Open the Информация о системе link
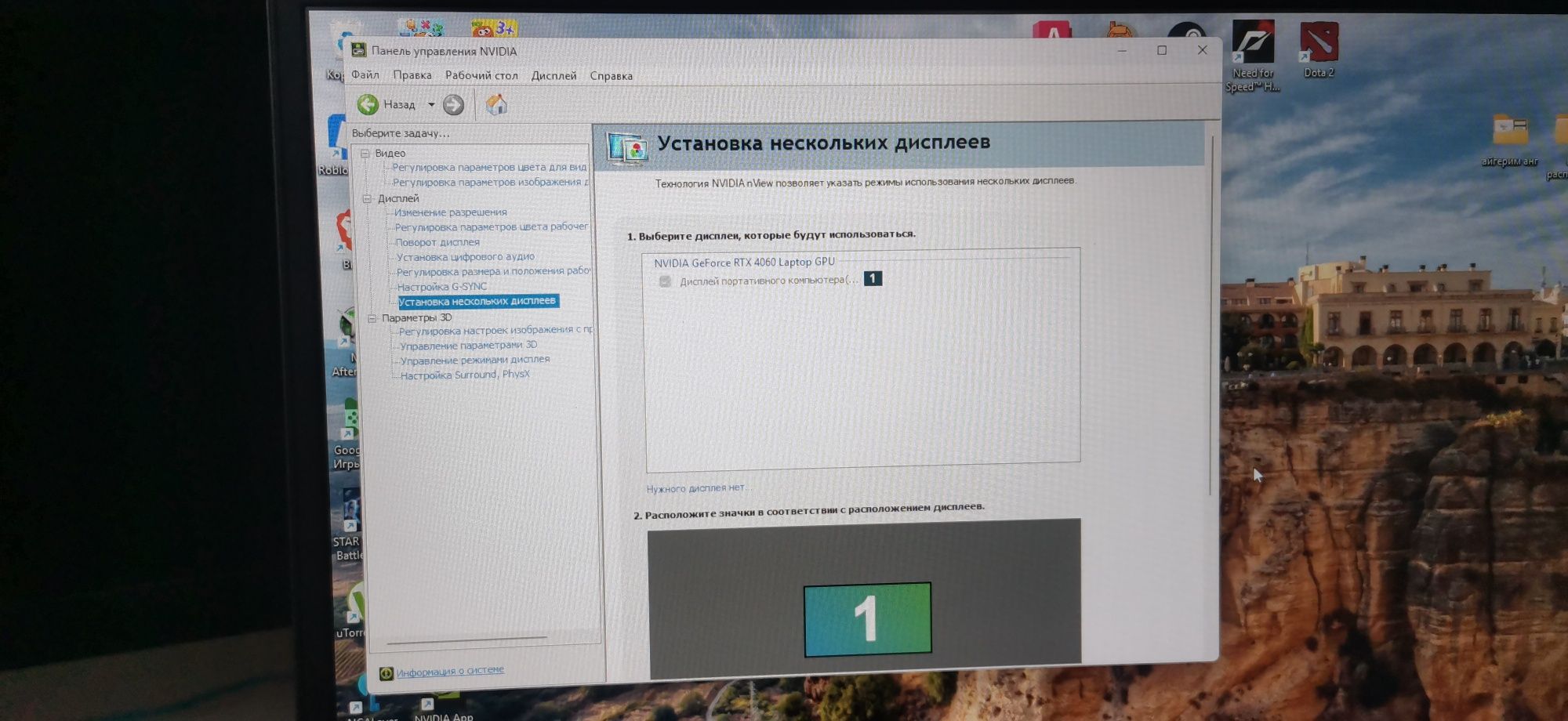Screen dimensions: 1568x721 450,671
